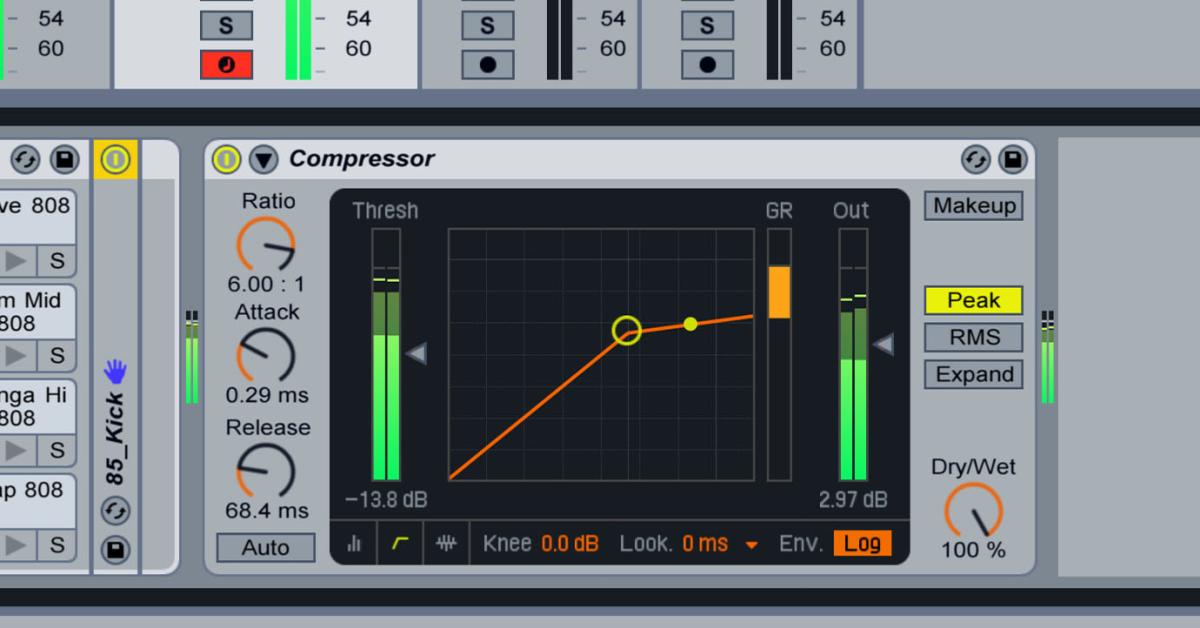Arm the track with the record button

click(x=226, y=65)
